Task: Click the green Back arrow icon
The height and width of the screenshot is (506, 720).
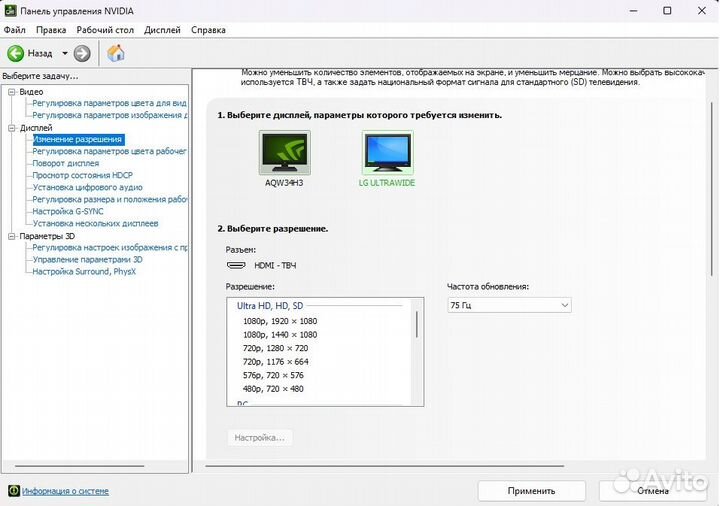Action: pyautogui.click(x=16, y=53)
